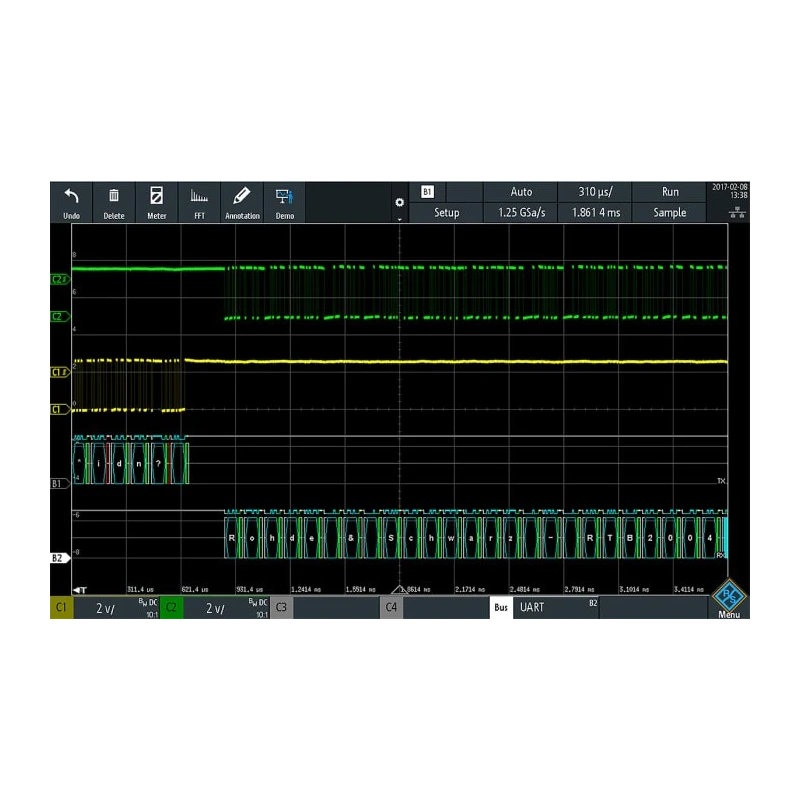Image resolution: width=800 pixels, height=800 pixels.
Task: Click decoded character 'B' on bus B2
Action: (x=630, y=538)
